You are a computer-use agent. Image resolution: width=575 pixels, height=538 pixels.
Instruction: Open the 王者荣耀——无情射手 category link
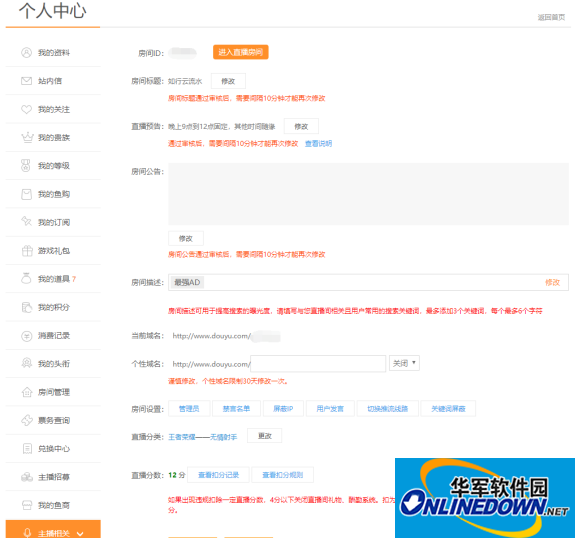click(202, 437)
